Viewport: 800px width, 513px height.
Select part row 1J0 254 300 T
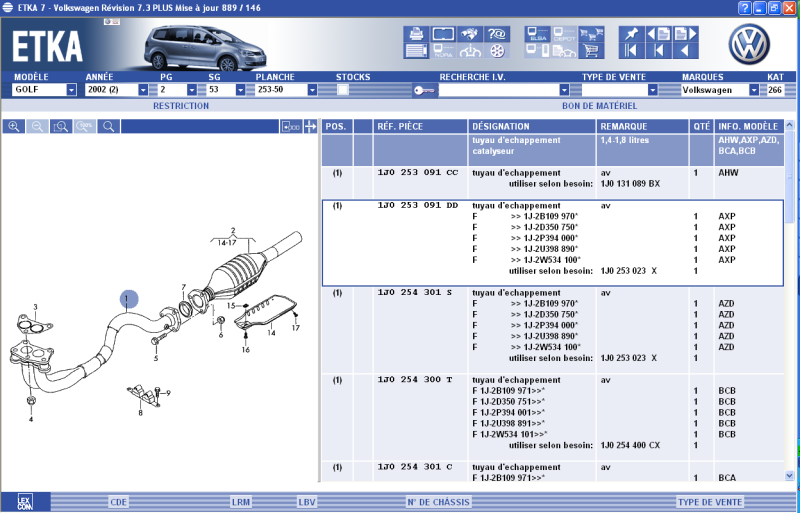pos(553,417)
